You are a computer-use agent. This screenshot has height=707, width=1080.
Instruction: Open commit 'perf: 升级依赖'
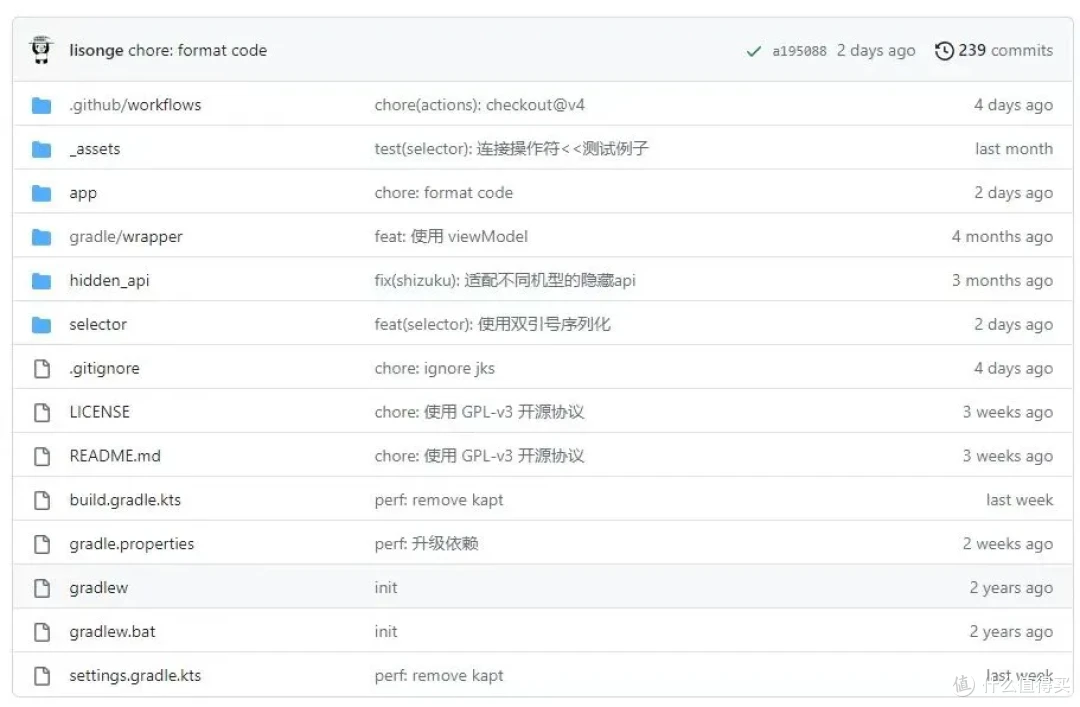click(x=426, y=544)
